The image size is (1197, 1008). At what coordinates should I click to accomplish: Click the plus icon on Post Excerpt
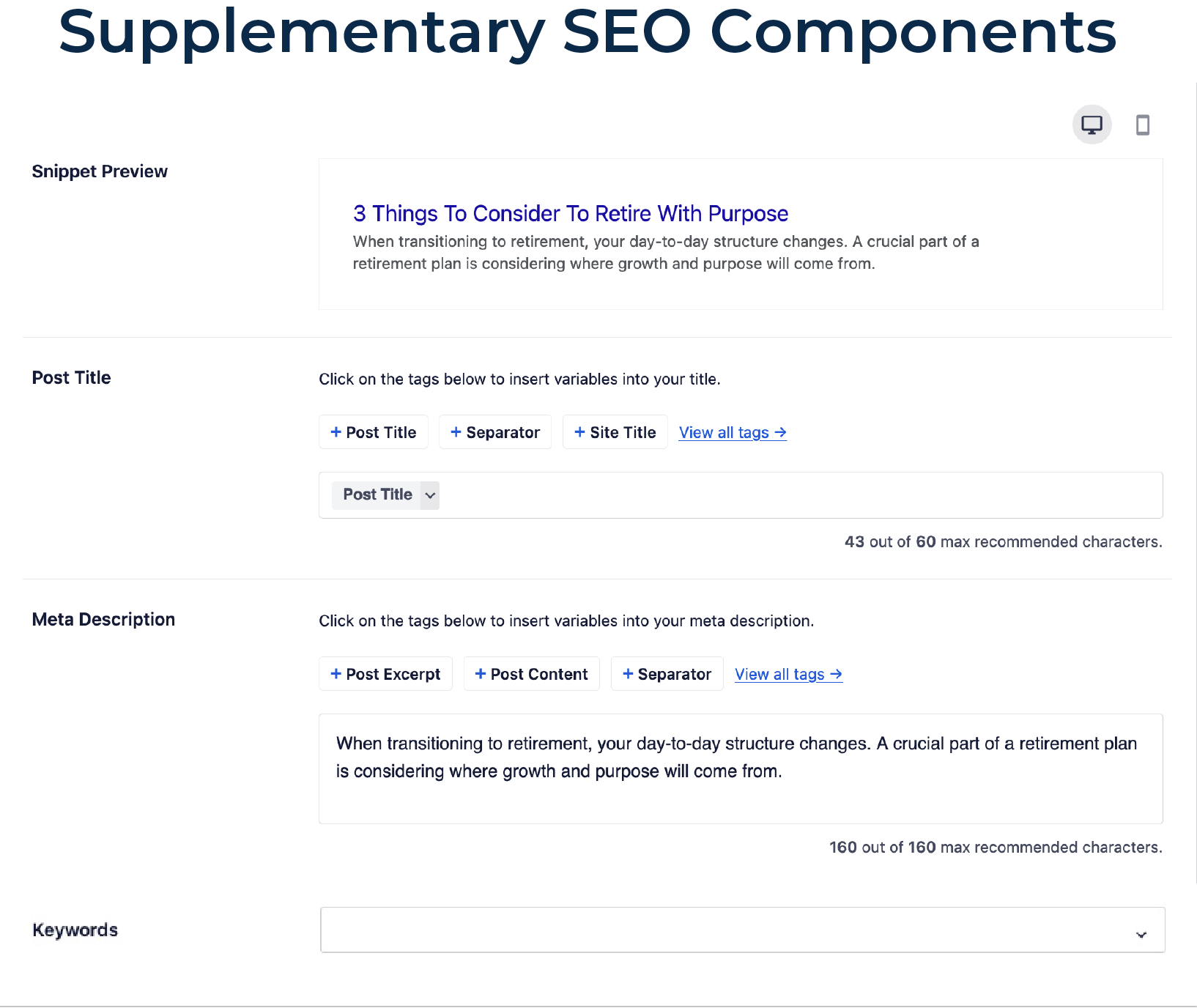pos(336,674)
